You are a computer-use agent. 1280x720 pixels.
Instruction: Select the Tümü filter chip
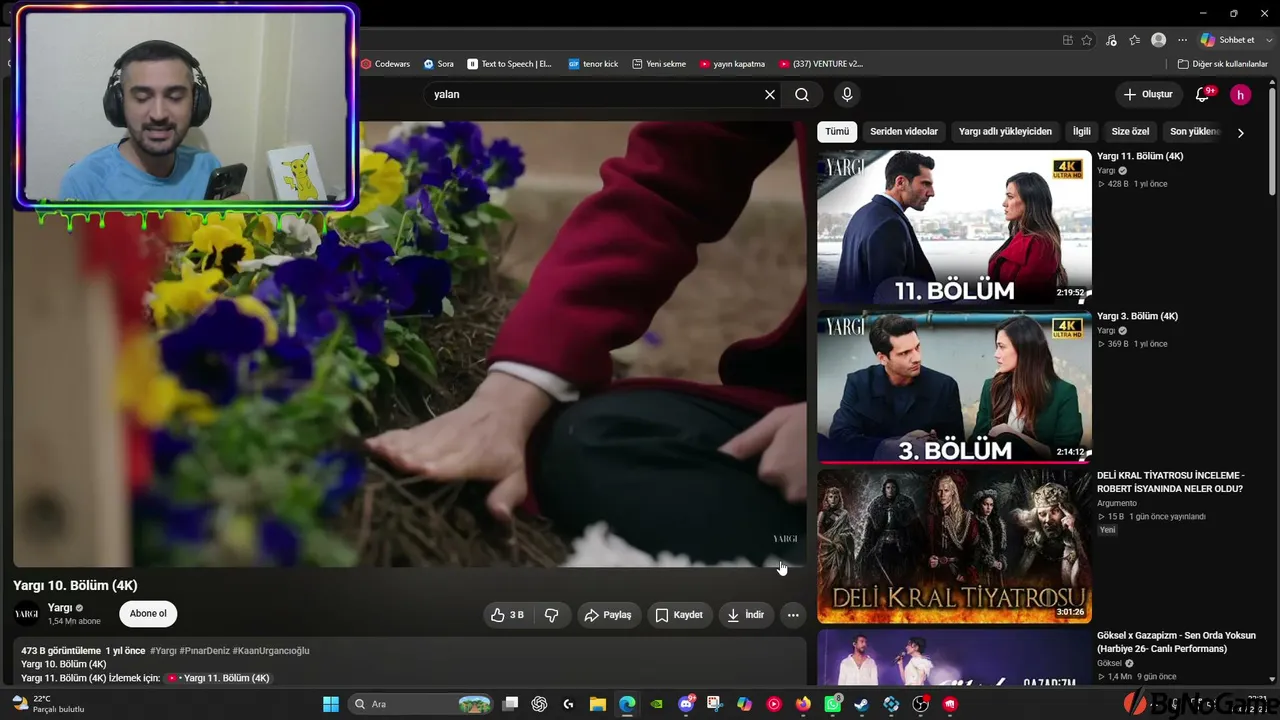(837, 132)
